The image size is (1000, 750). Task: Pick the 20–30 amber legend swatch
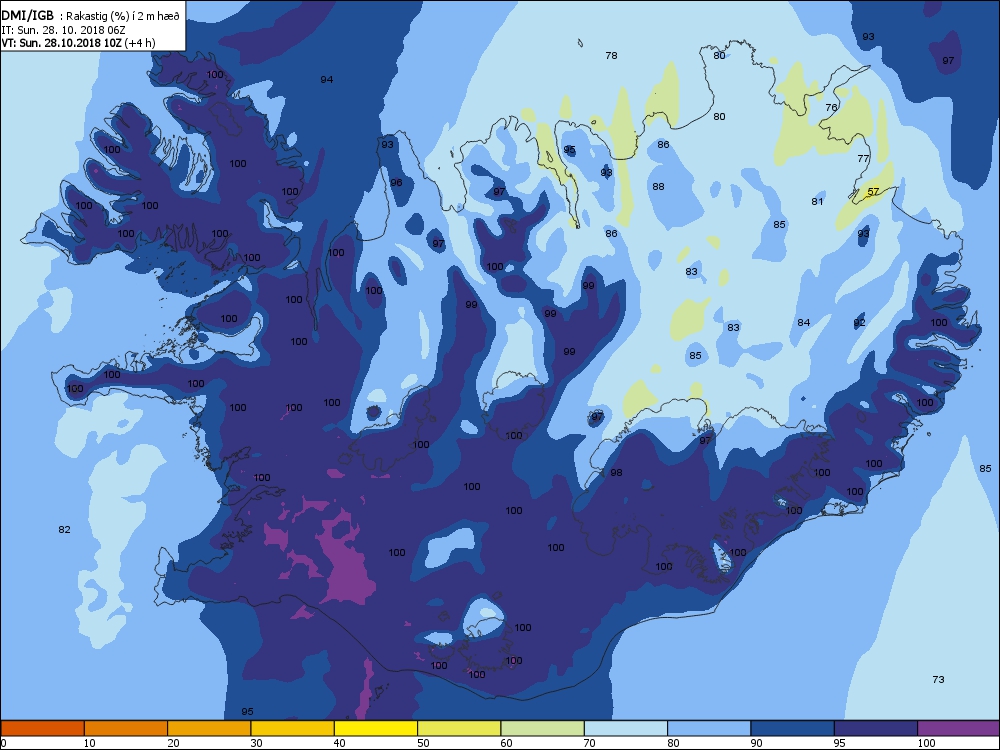click(209, 728)
